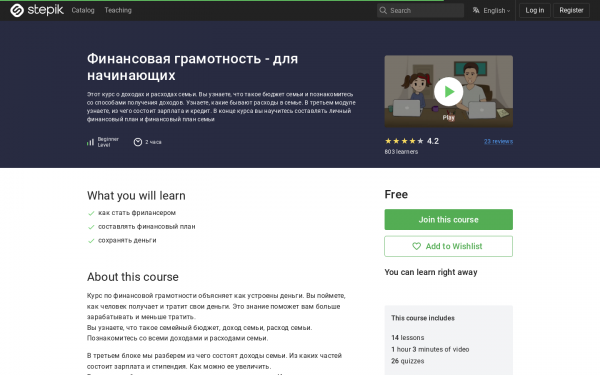The width and height of the screenshot is (600, 375).
Task: Add course to Wishlist
Action: pyautogui.click(x=448, y=246)
